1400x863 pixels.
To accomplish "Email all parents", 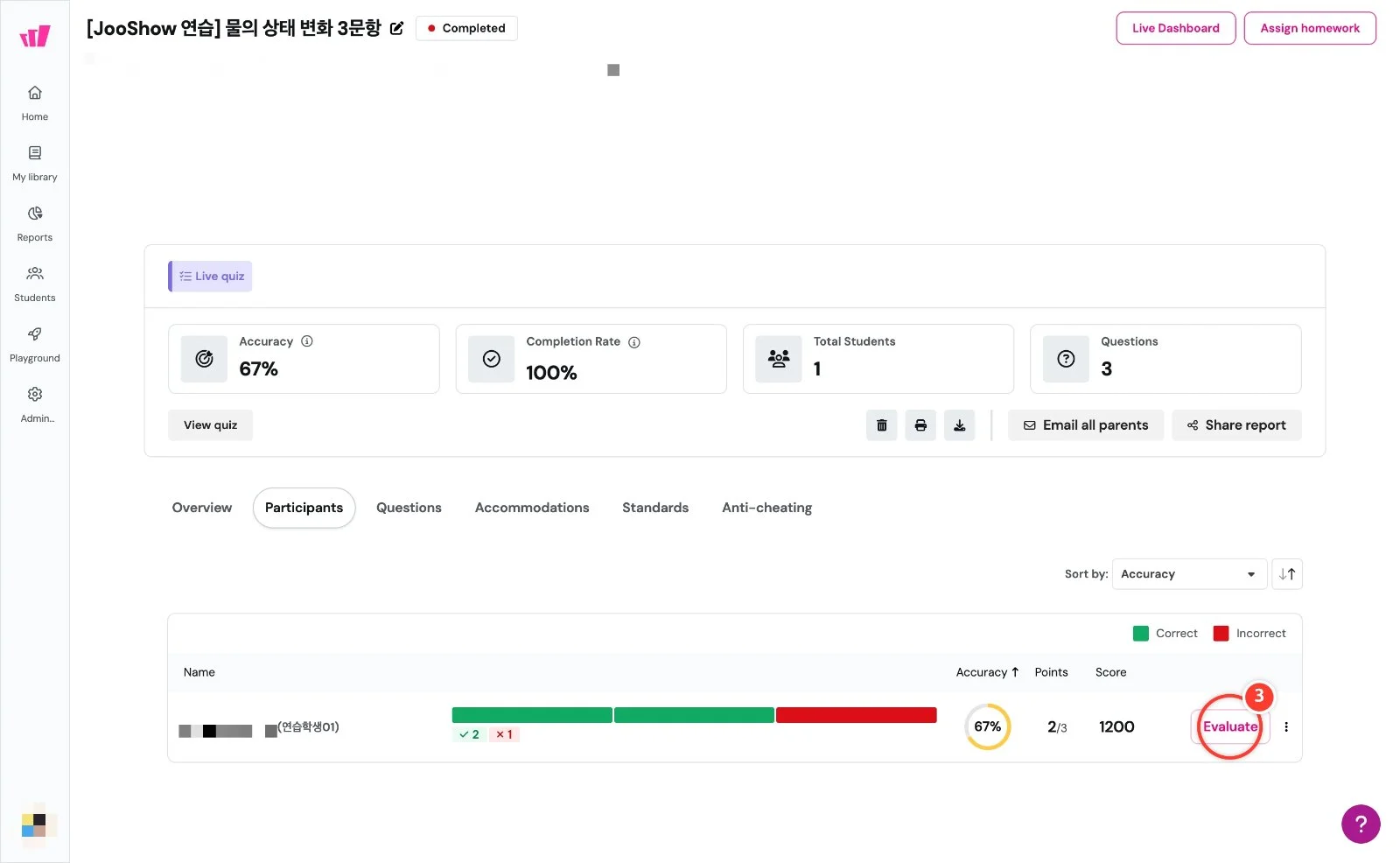I will (1086, 425).
